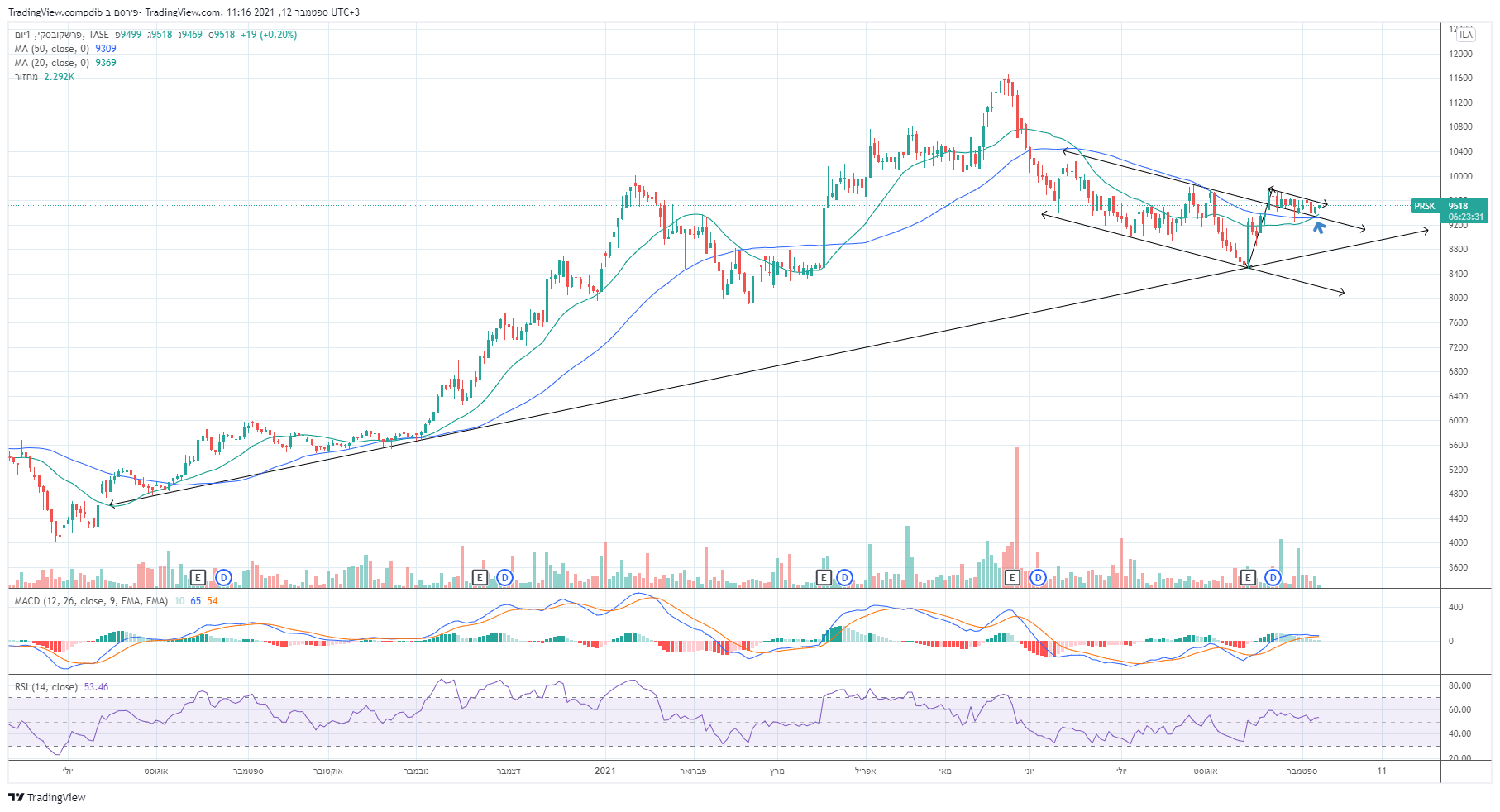
Task: Open the ILA currency selector
Action: [1466, 35]
